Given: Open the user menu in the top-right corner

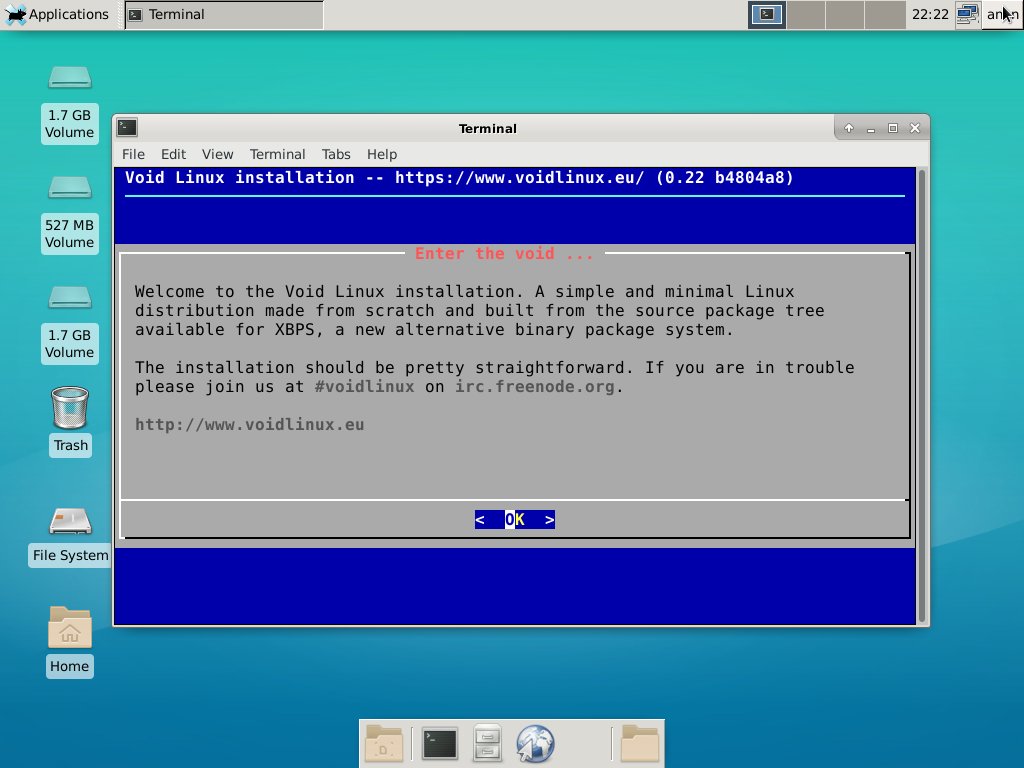Looking at the screenshot, I should click(x=1002, y=14).
